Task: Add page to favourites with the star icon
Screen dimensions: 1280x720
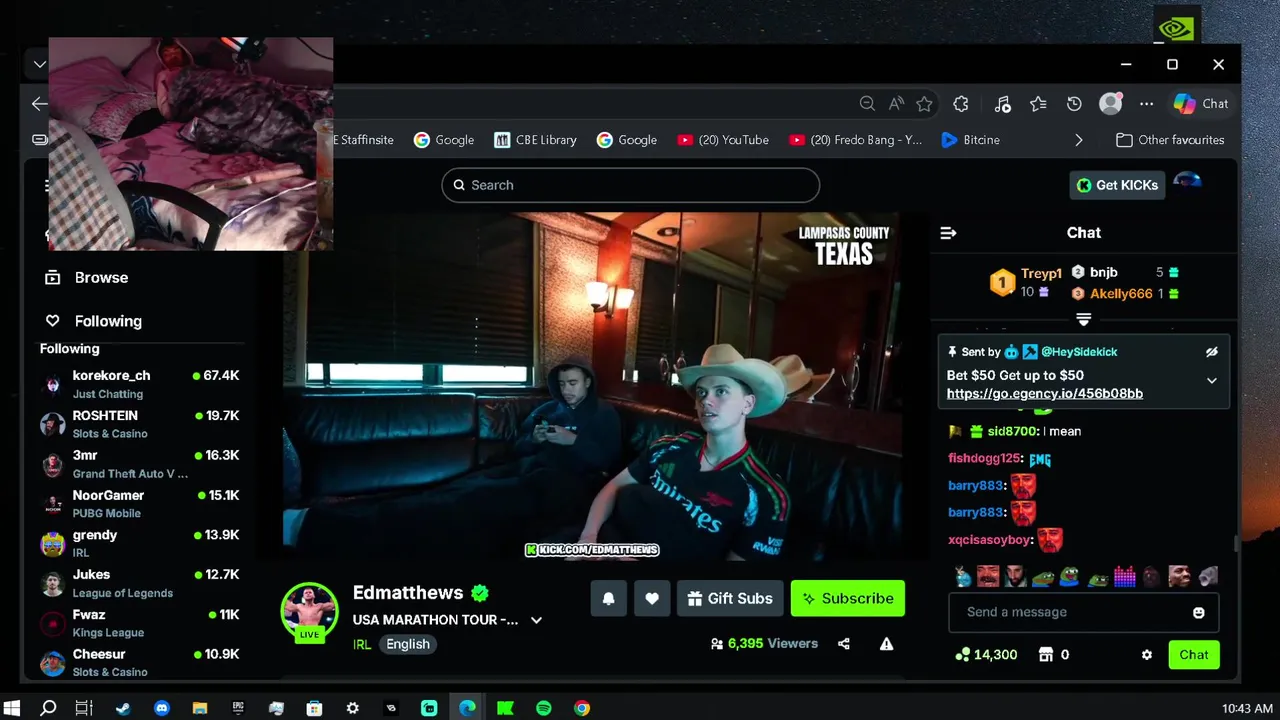Action: (x=924, y=104)
